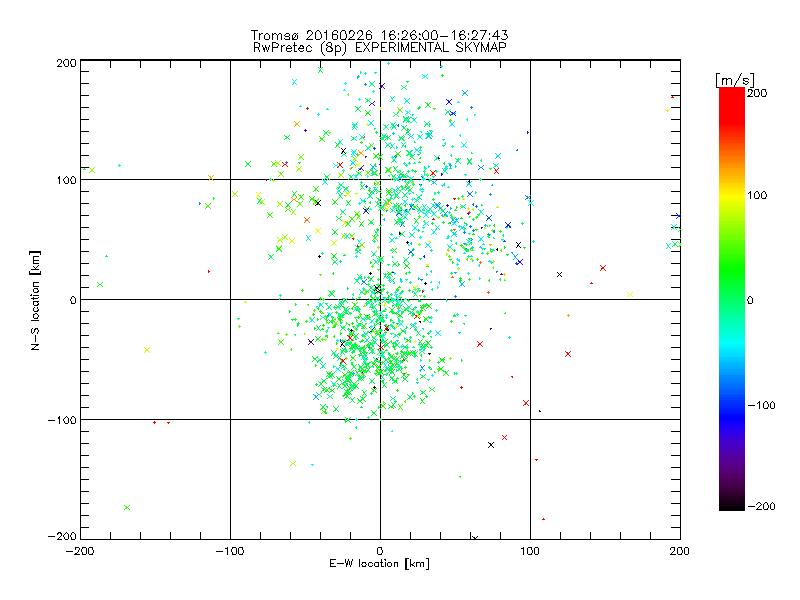Click the x-axis tick label '-200'
Image resolution: width=800 pixels, height=600 pixels.
point(80,551)
